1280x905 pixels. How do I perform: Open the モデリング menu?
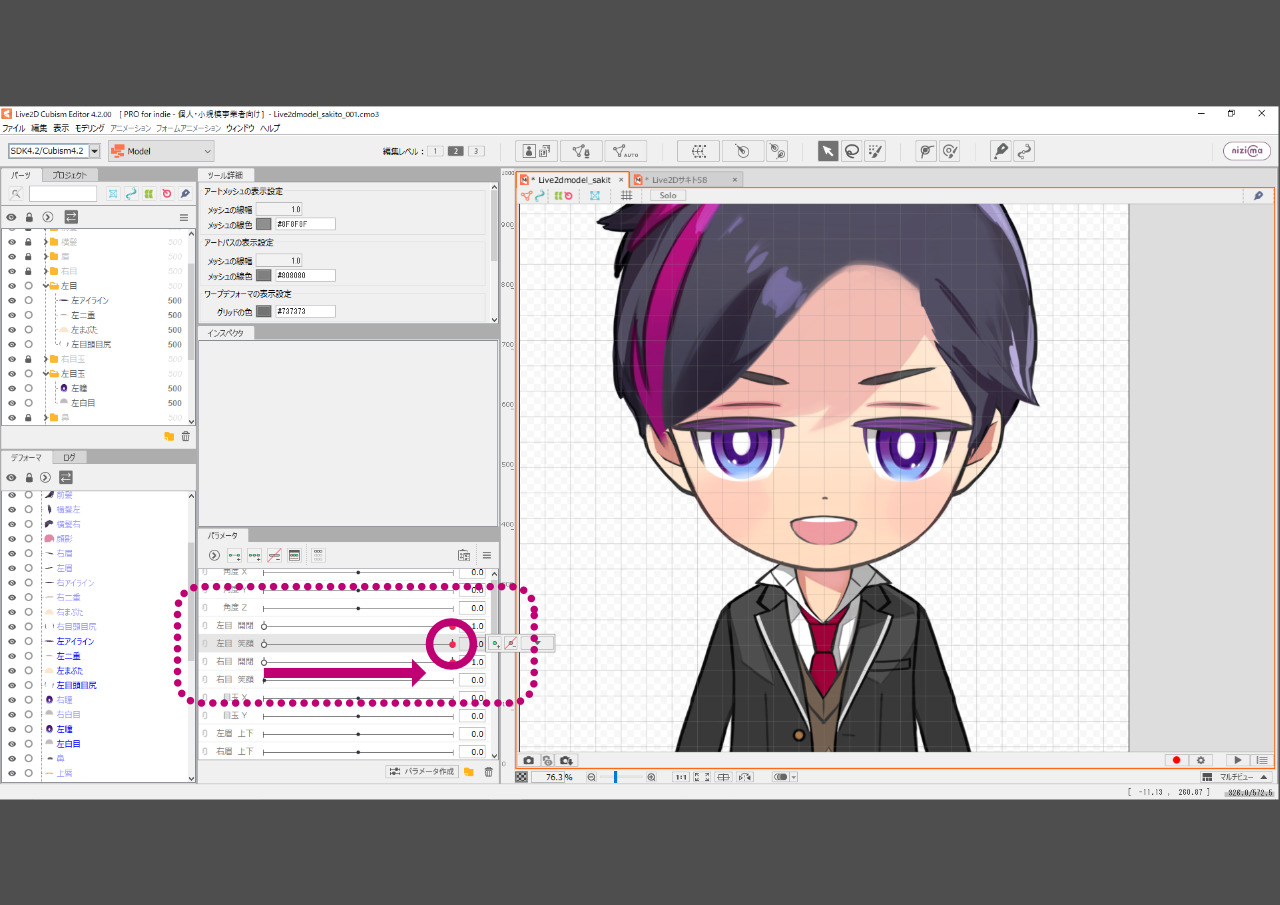(x=90, y=128)
